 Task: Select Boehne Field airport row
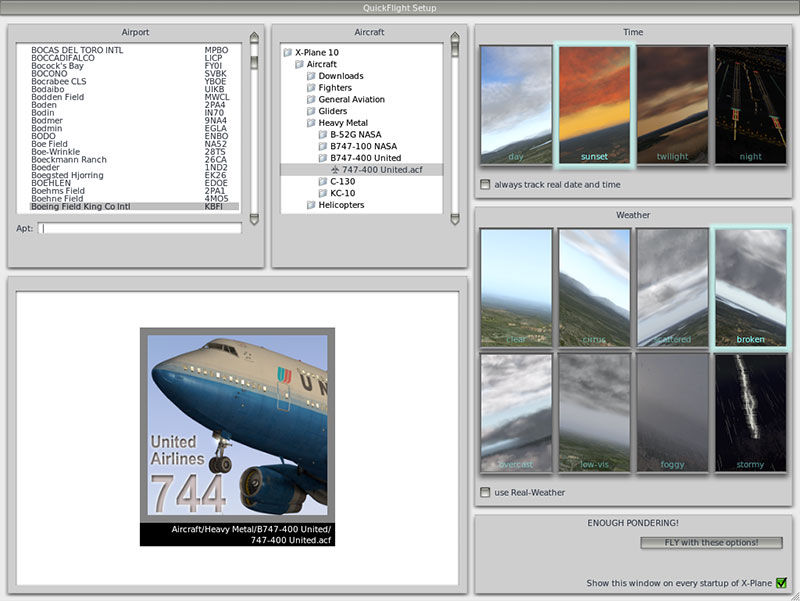pos(135,199)
